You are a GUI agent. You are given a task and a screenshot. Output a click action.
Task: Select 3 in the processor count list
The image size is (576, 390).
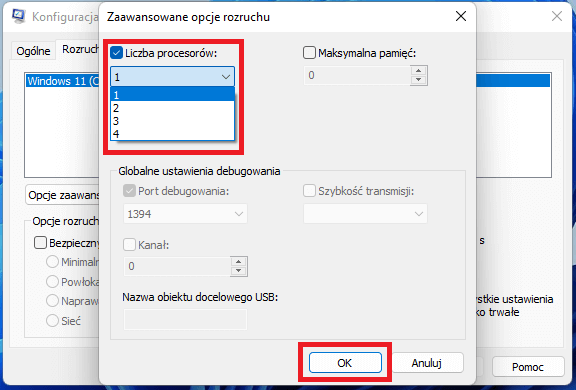coord(172,121)
